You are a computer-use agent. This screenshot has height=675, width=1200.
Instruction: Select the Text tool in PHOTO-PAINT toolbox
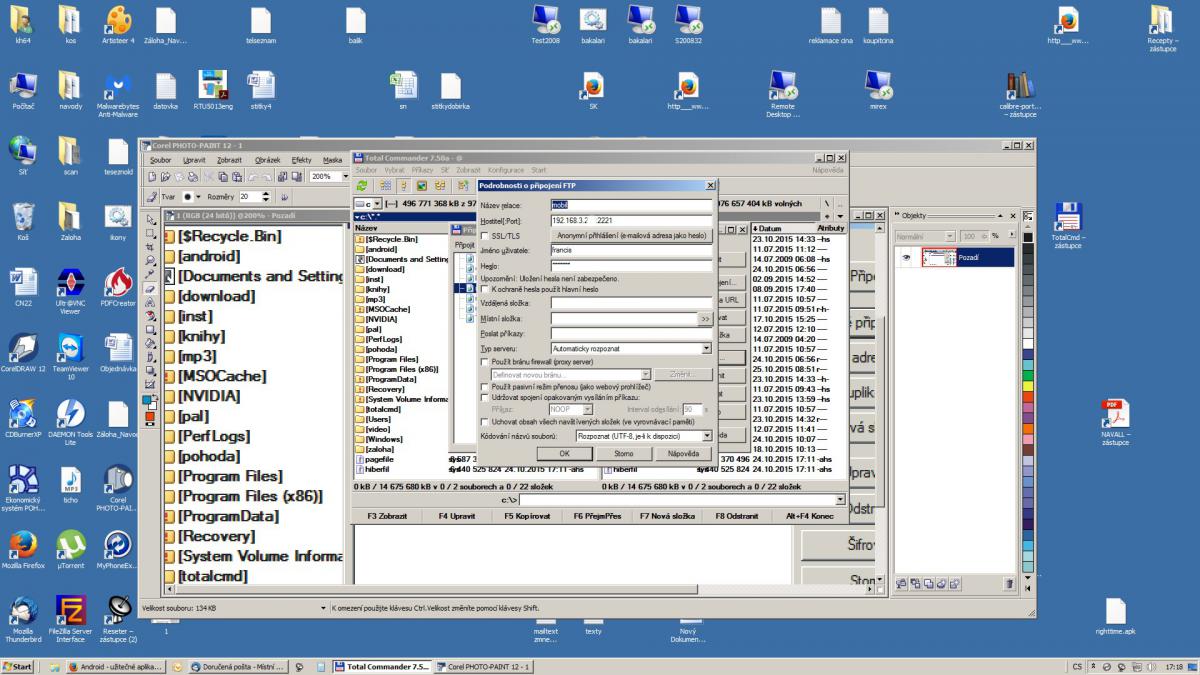150,302
